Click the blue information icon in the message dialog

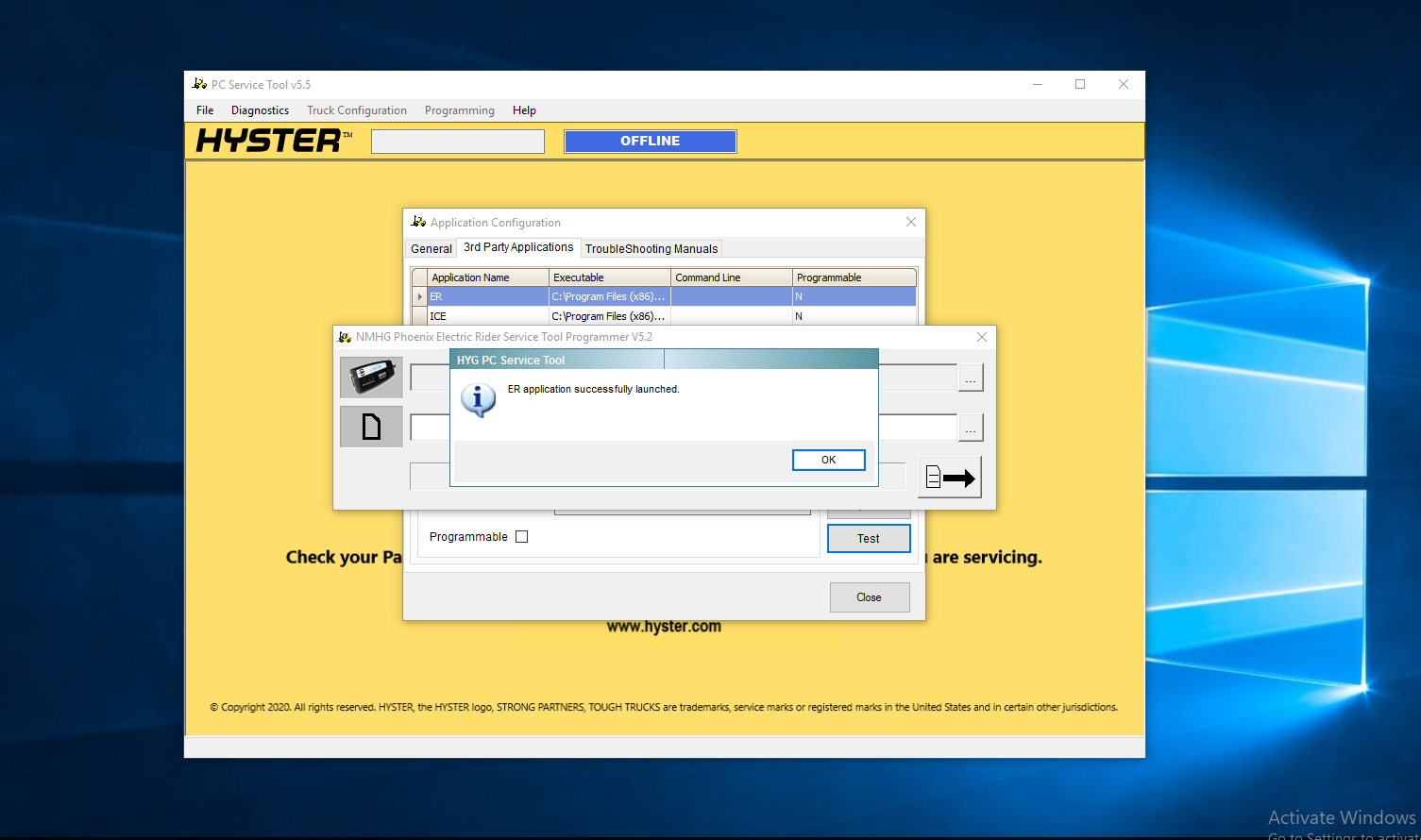point(478,400)
